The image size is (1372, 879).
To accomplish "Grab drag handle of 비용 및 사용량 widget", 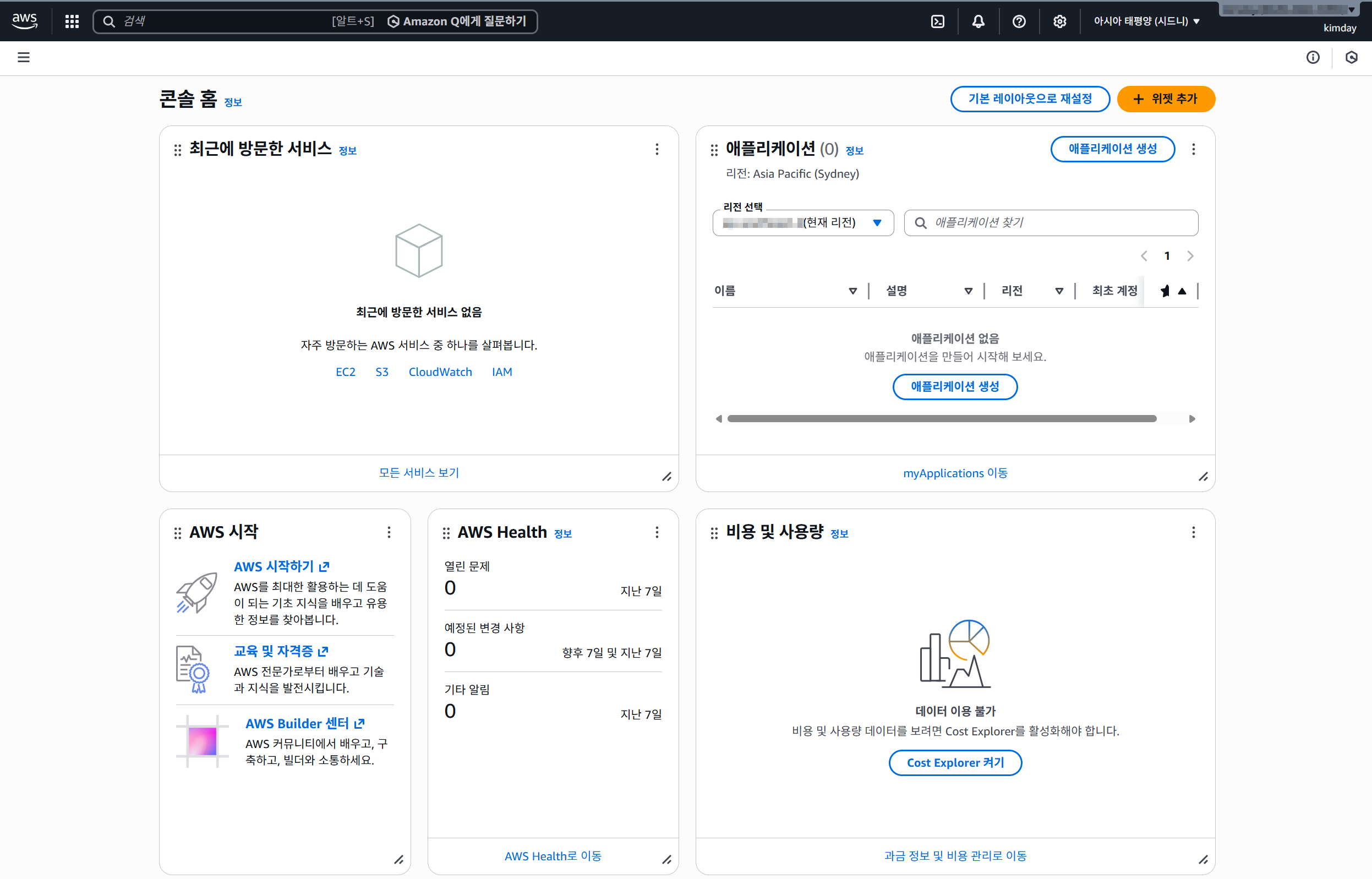I will [714, 533].
